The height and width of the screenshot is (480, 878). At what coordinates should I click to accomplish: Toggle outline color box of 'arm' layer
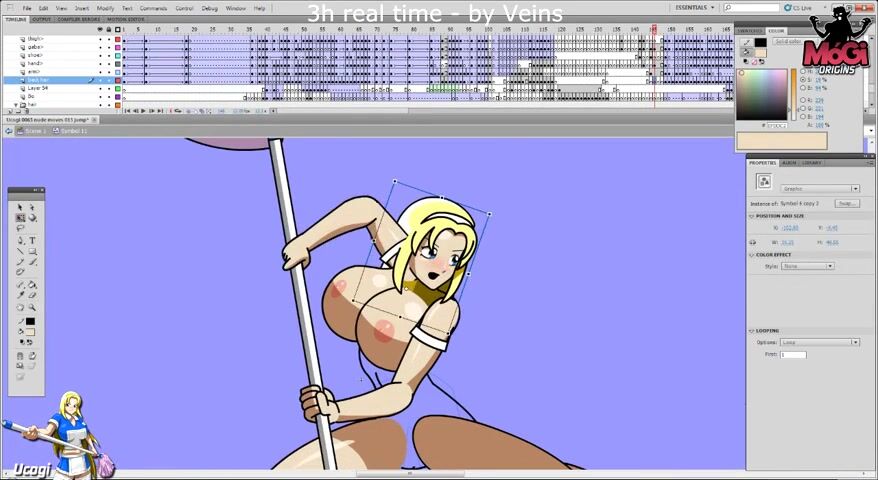tap(118, 71)
